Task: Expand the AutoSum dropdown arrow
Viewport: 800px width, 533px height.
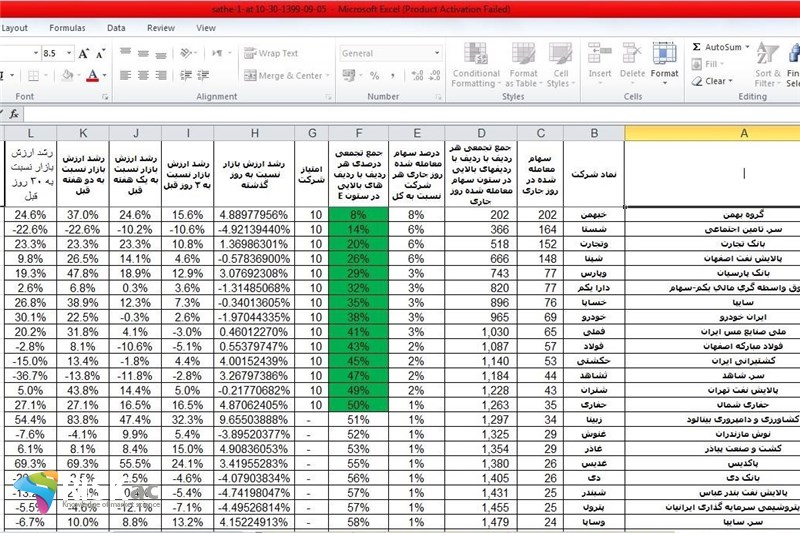Action: click(x=747, y=47)
